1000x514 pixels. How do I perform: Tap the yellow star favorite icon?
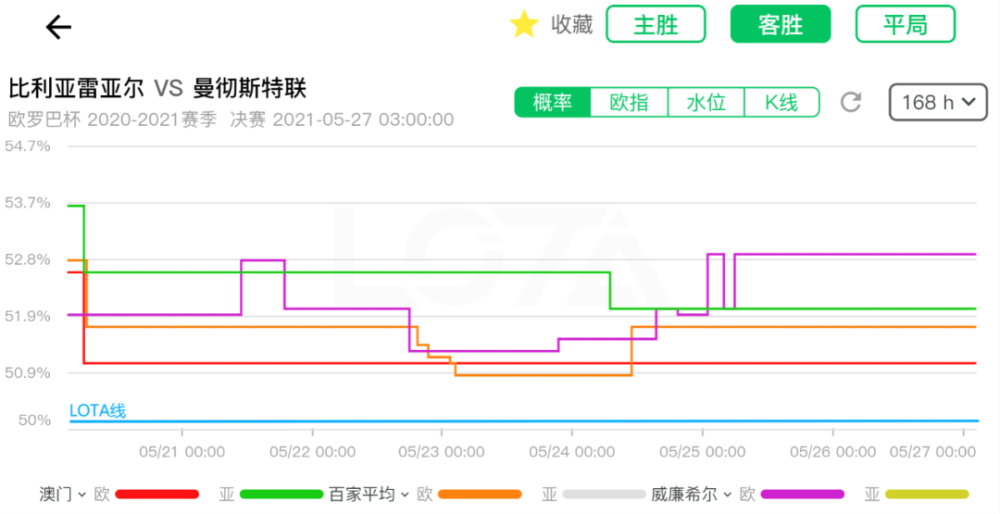coord(524,24)
